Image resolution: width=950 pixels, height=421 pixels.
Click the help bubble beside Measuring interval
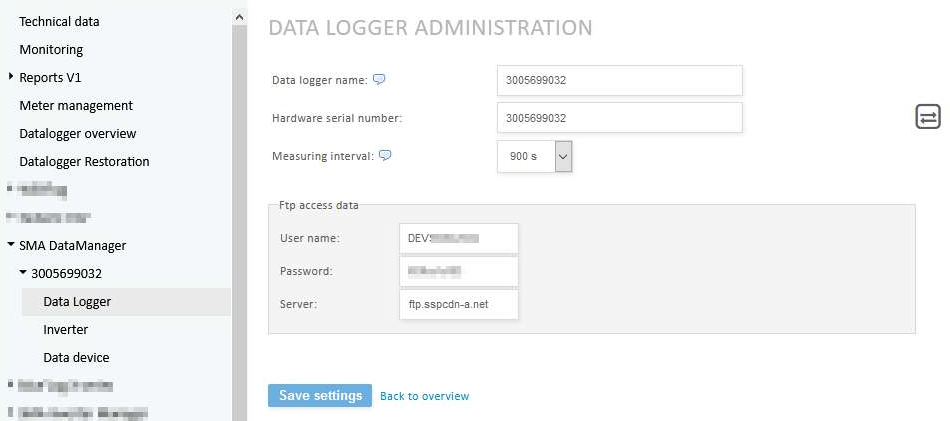[385, 156]
